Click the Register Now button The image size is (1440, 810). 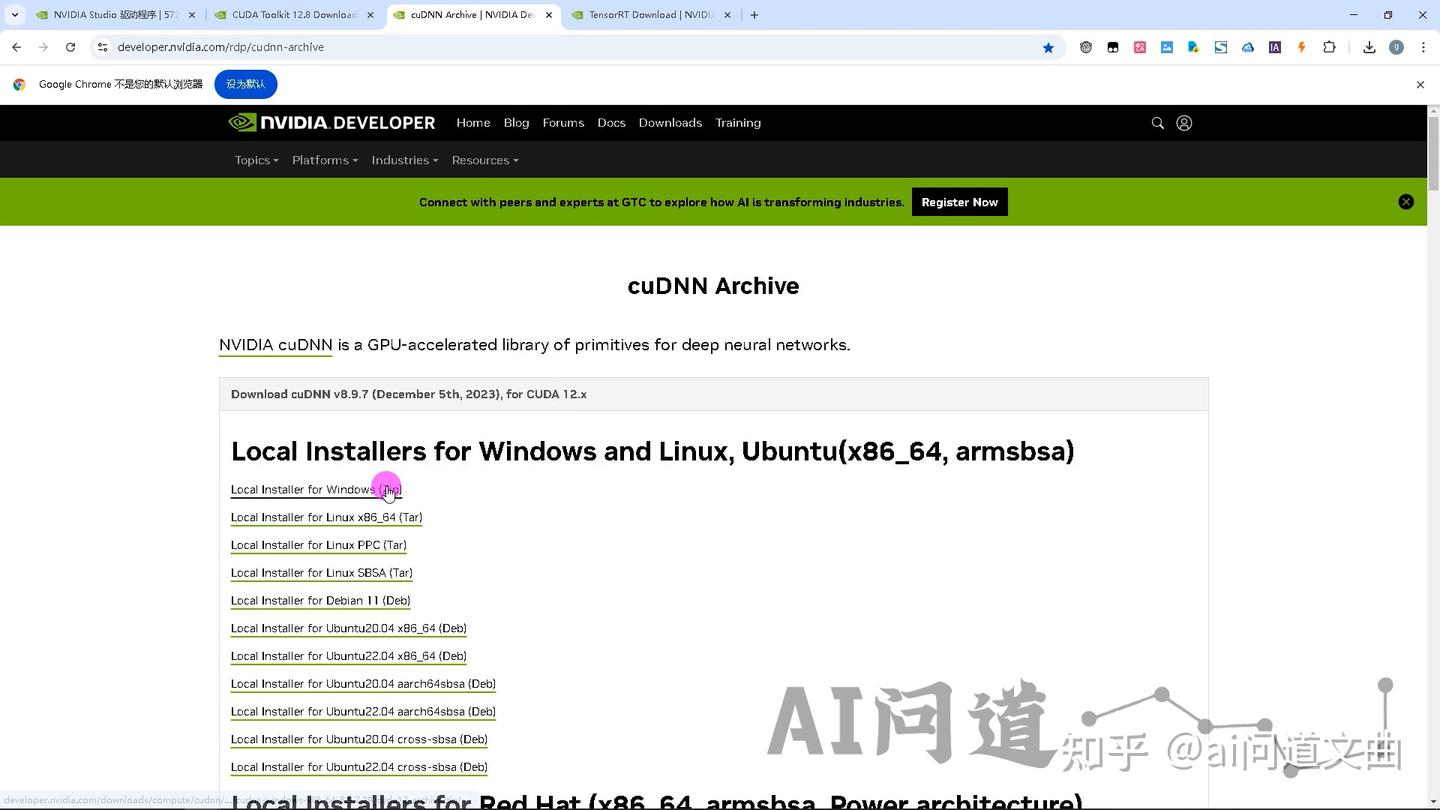(x=958, y=202)
